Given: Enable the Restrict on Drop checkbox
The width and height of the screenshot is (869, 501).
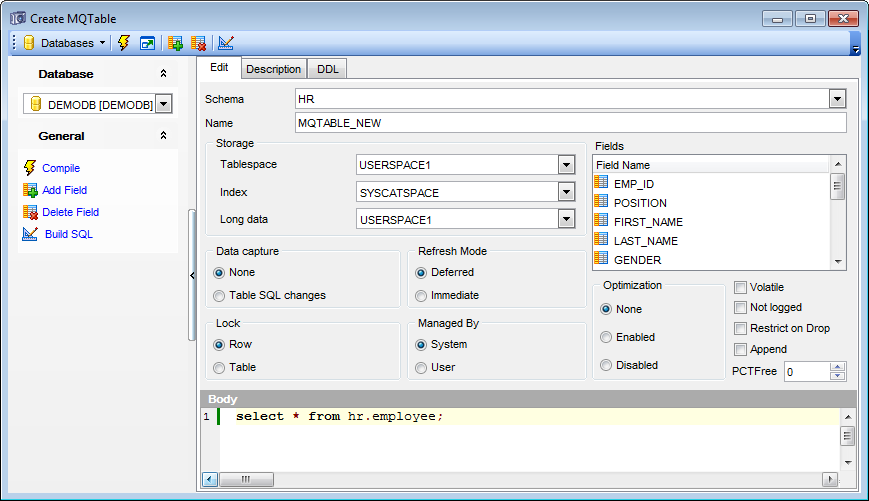Looking at the screenshot, I should 740,329.
